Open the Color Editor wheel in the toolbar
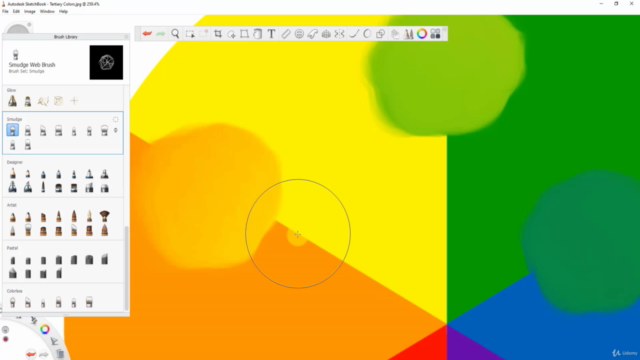Viewport: 640px width, 360px height. (422, 34)
